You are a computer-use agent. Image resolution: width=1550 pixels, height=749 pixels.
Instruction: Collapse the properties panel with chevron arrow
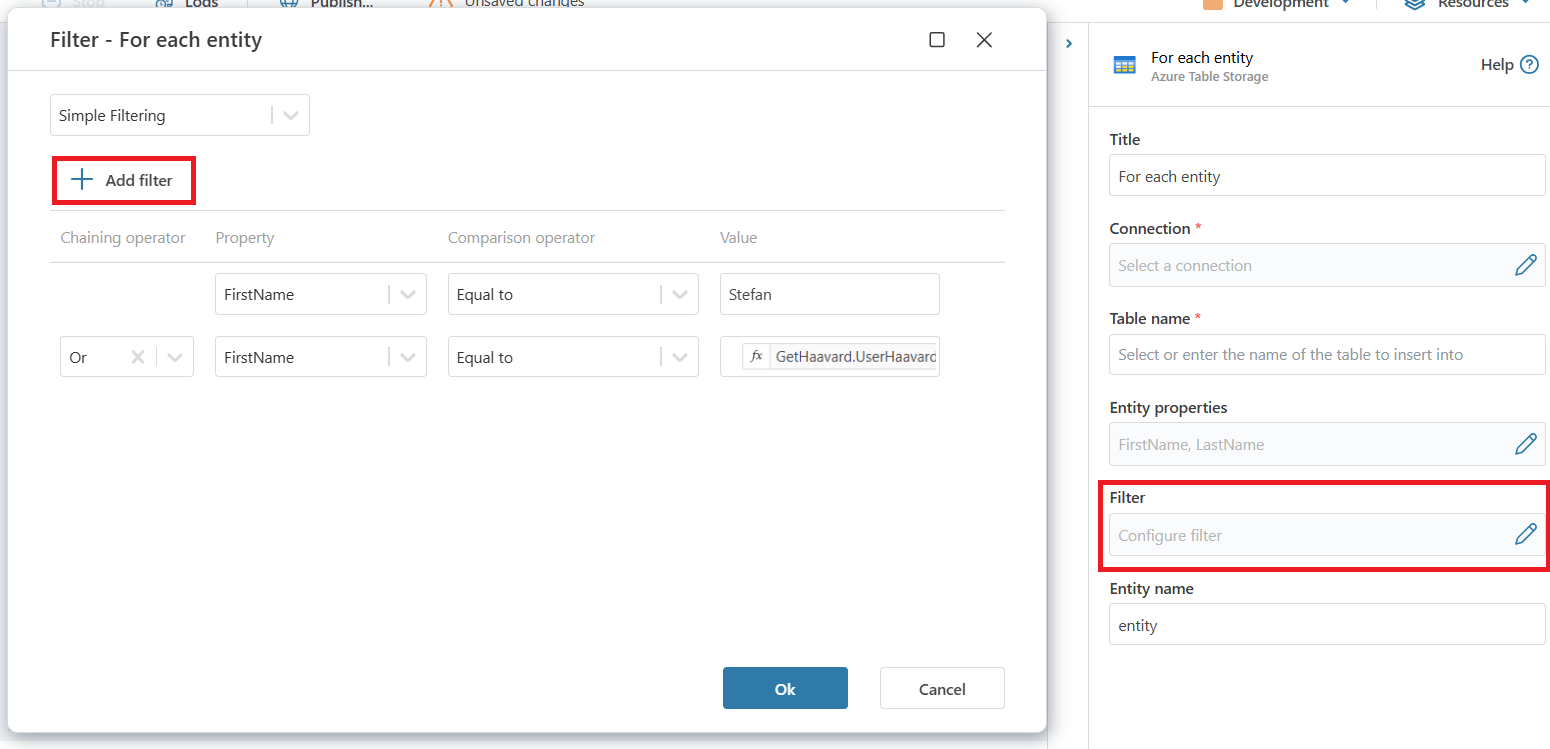coord(1068,44)
